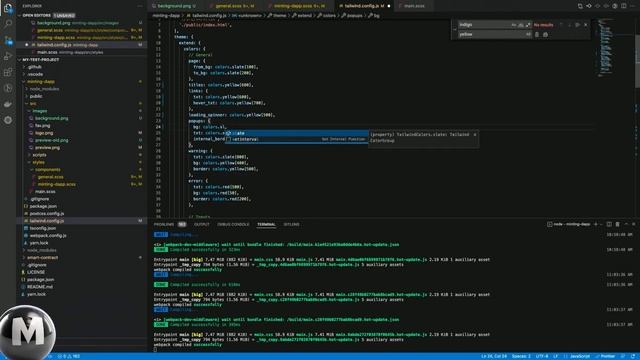Viewport: 640px width, 360px height.
Task: Kill terminal trash icon
Action: point(617,224)
